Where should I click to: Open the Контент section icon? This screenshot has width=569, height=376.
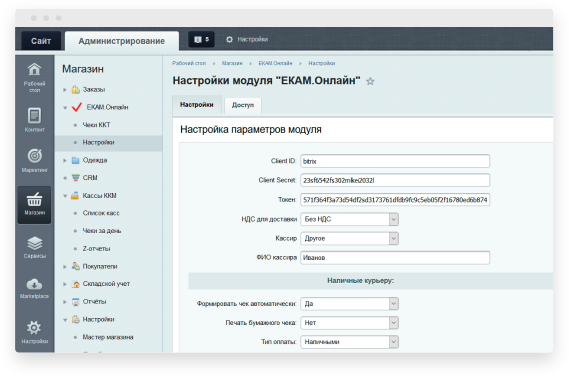coord(34,116)
